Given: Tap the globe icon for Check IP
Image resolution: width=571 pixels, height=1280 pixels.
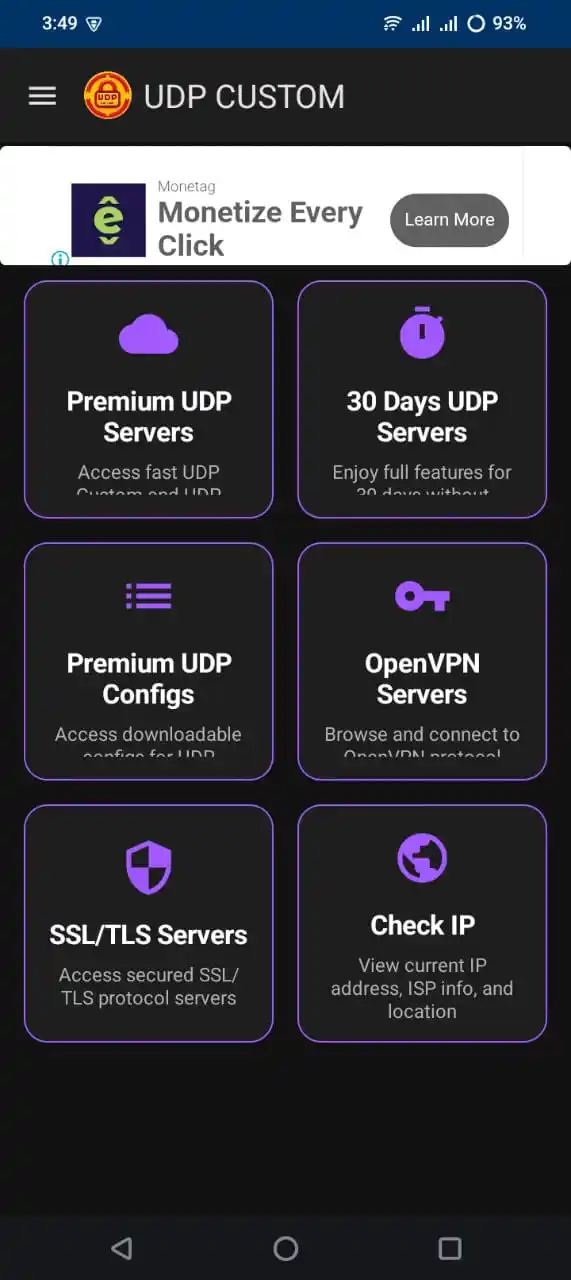Looking at the screenshot, I should click(x=422, y=858).
